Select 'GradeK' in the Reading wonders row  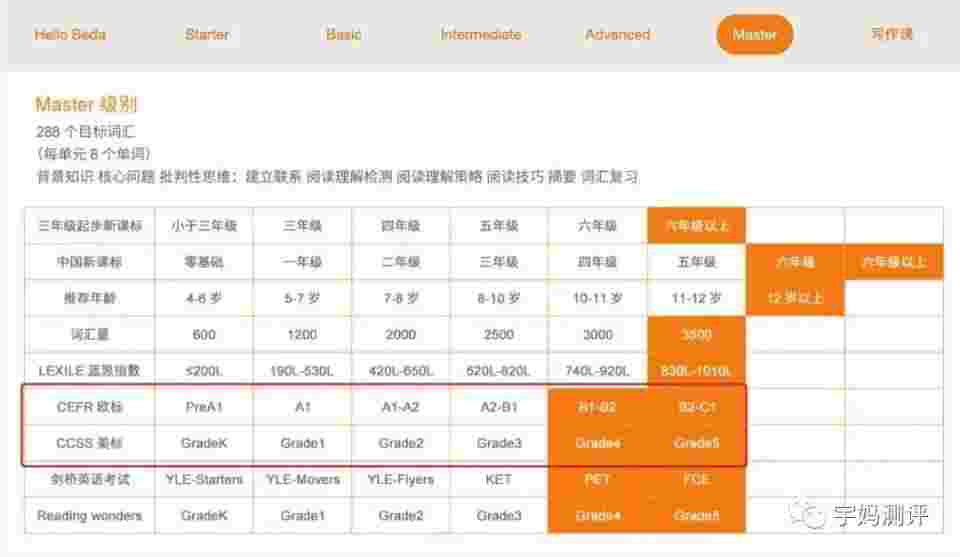point(204,515)
